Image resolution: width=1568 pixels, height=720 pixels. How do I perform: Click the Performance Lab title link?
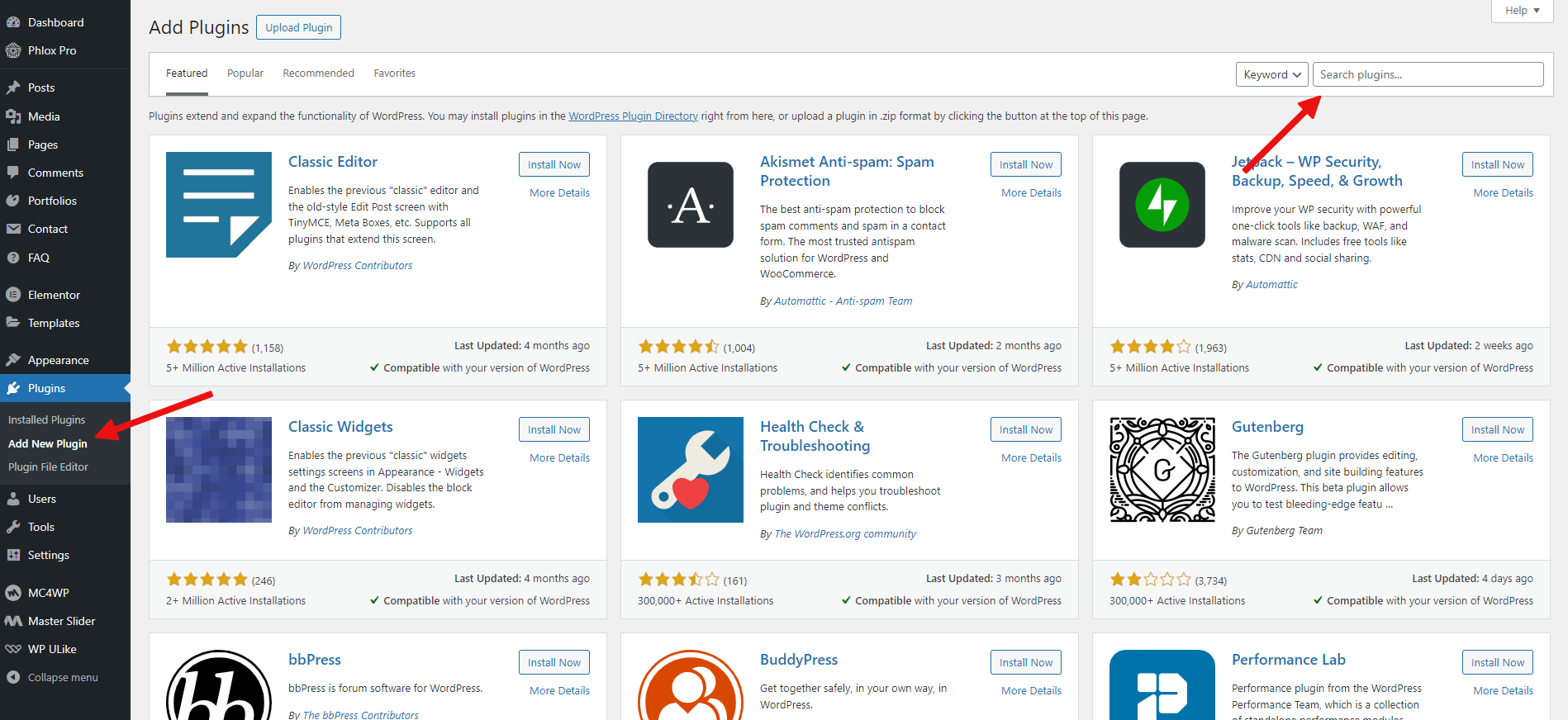(x=1289, y=660)
